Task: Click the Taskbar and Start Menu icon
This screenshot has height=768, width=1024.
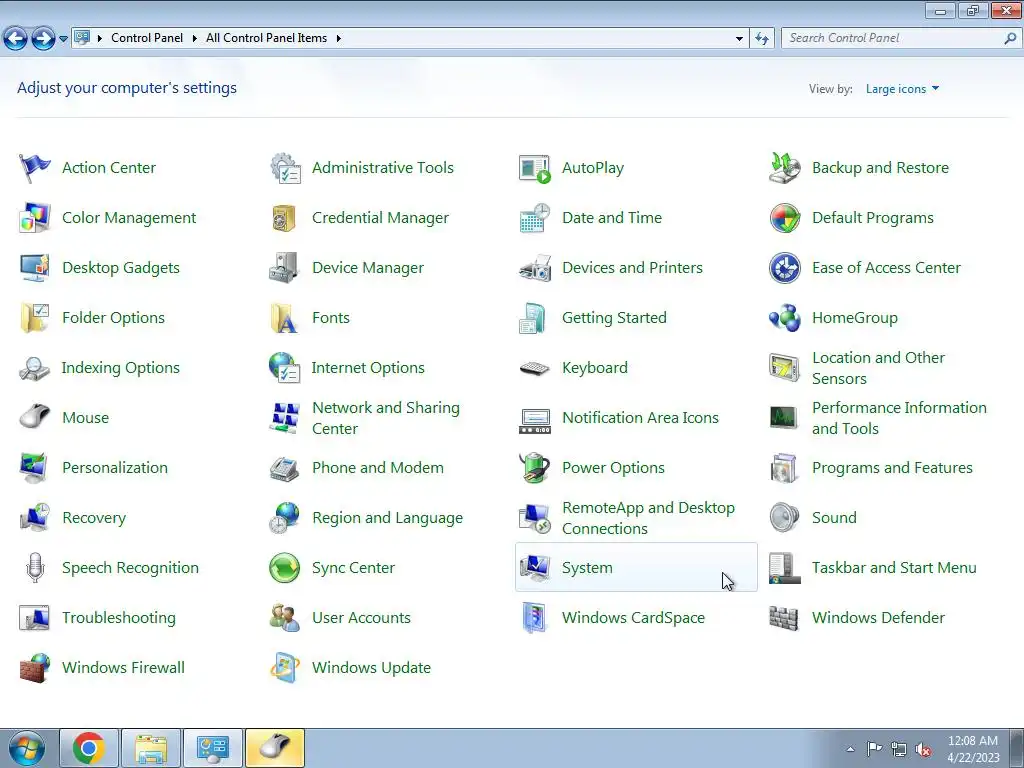Action: 784,568
